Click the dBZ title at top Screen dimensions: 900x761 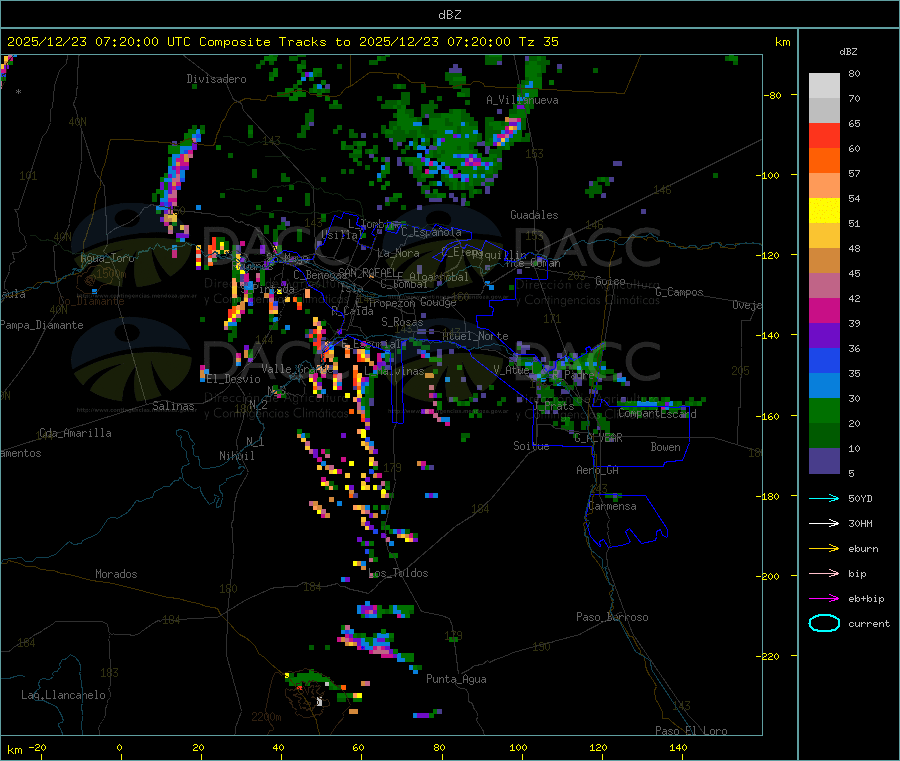click(449, 15)
